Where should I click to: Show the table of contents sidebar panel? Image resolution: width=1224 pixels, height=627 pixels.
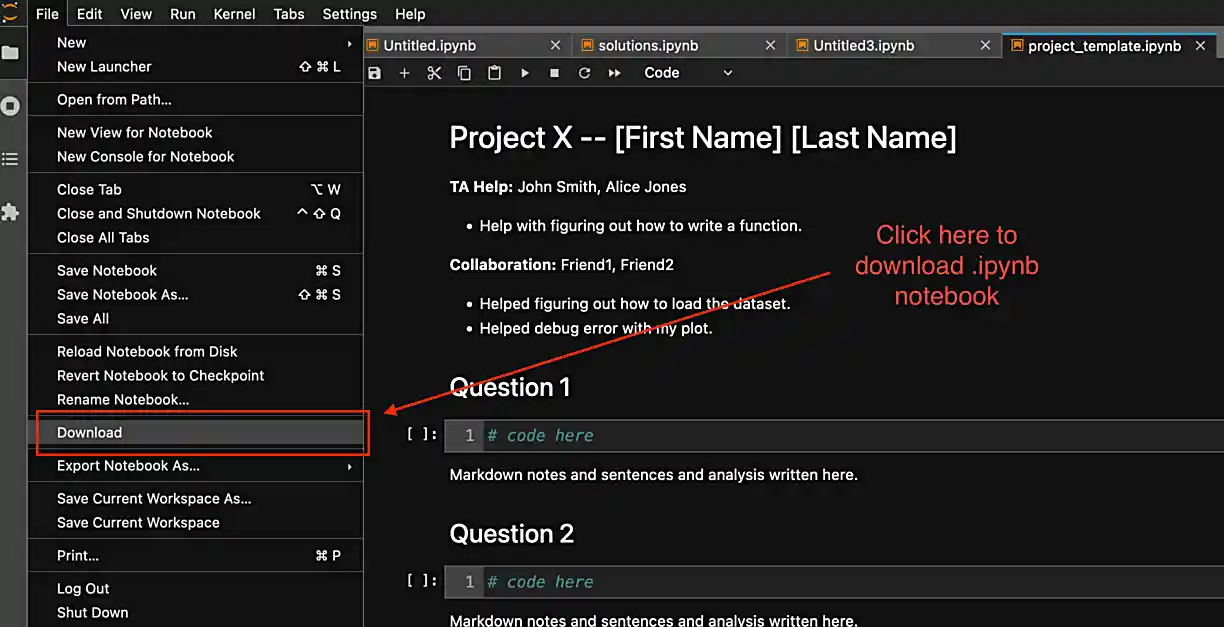[10, 159]
